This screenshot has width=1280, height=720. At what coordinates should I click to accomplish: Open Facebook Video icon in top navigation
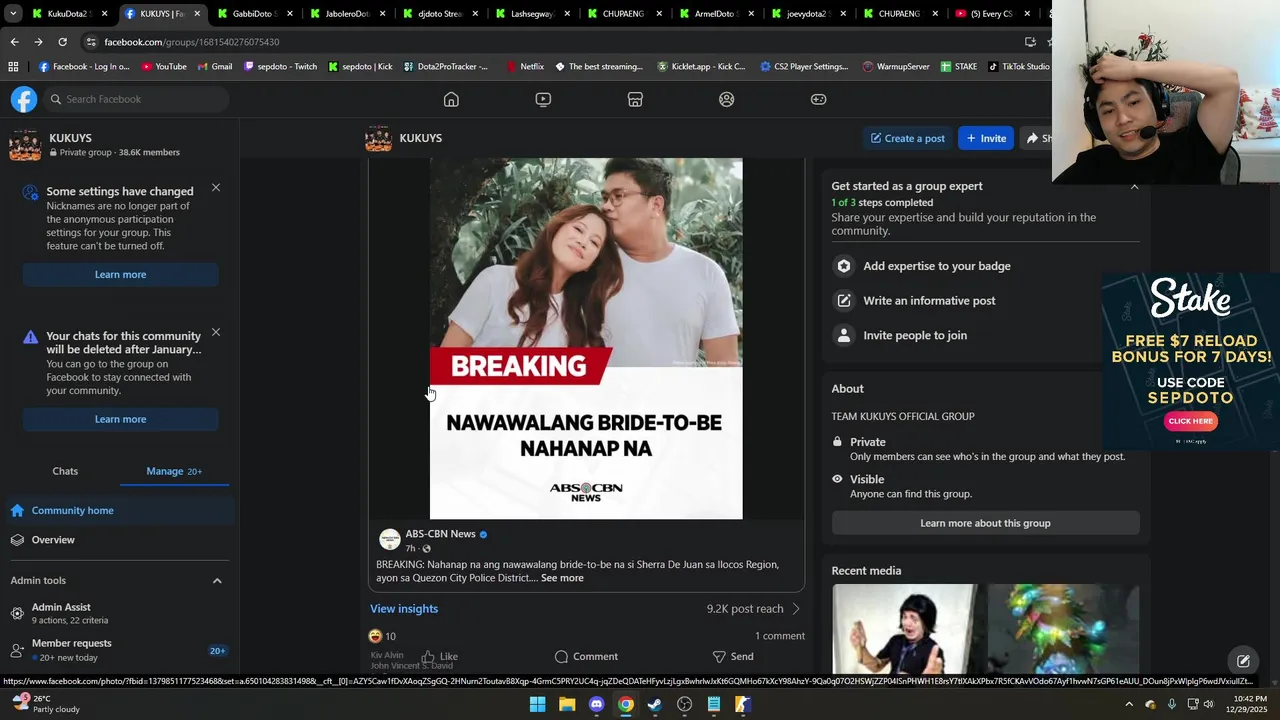coord(543,99)
